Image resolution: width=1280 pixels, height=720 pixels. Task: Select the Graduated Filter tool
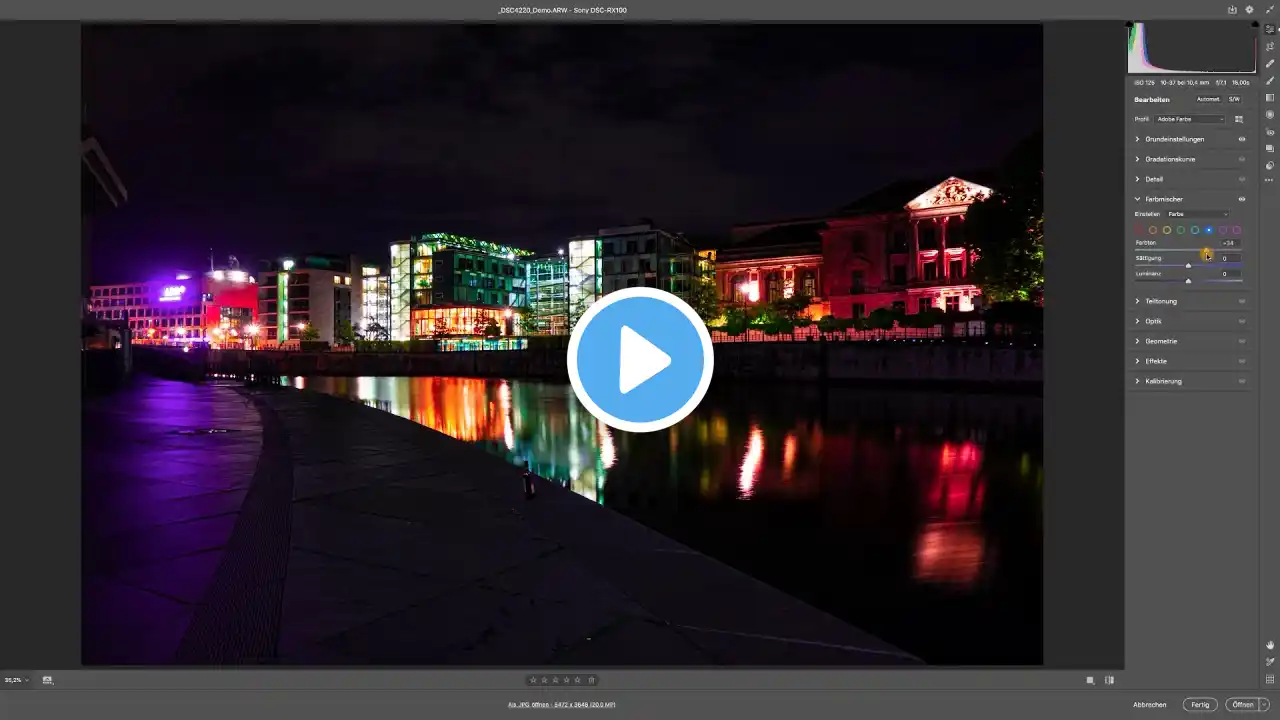[x=1270, y=97]
